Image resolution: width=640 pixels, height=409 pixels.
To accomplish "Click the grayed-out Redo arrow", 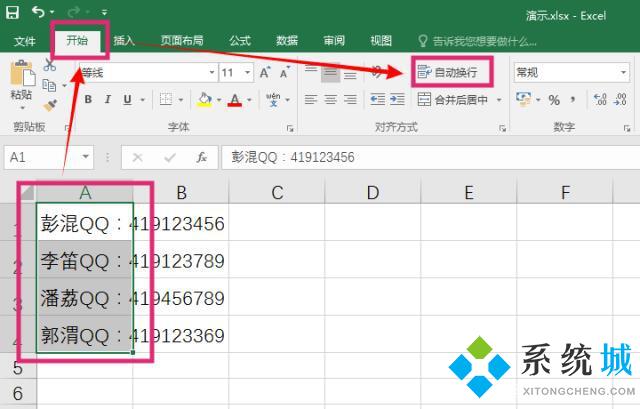I will (x=74, y=13).
